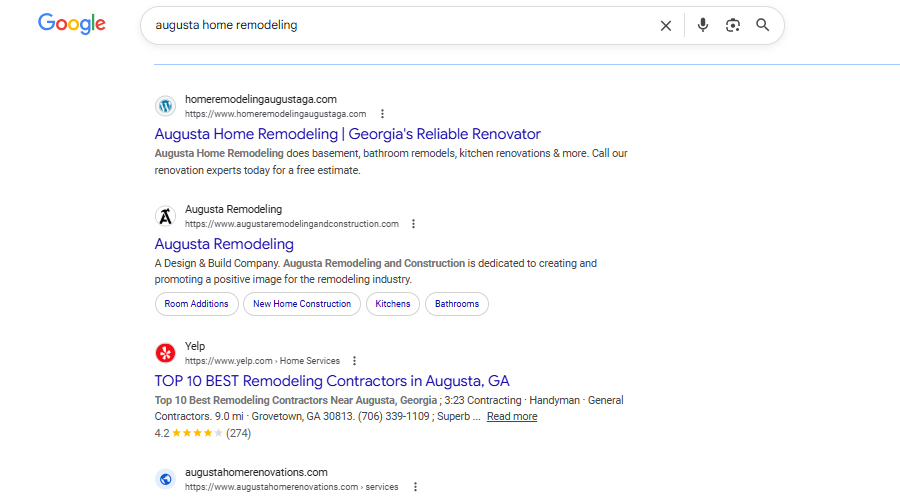The width and height of the screenshot is (900, 500).
Task: Select the Bathrooms sitelink chip
Action: click(457, 304)
